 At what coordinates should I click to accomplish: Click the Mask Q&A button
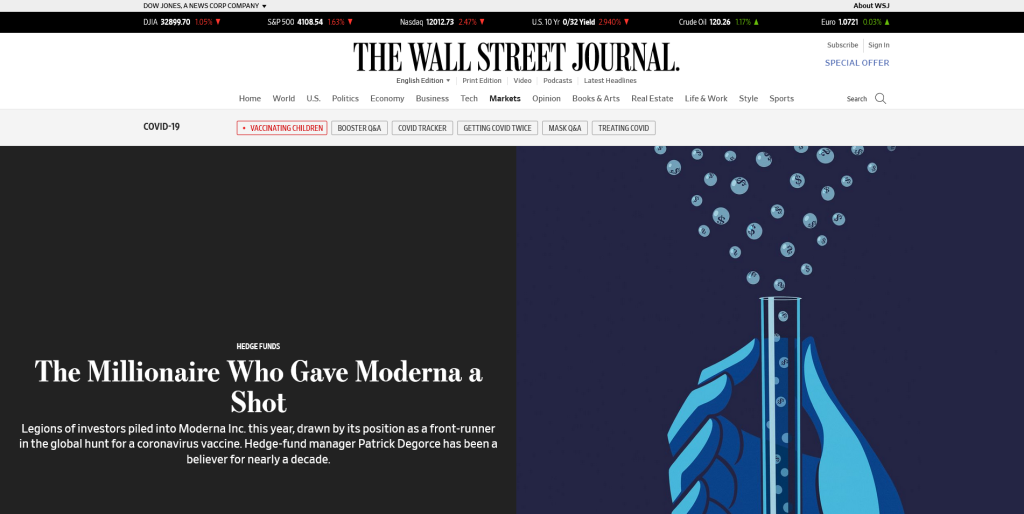(565, 128)
